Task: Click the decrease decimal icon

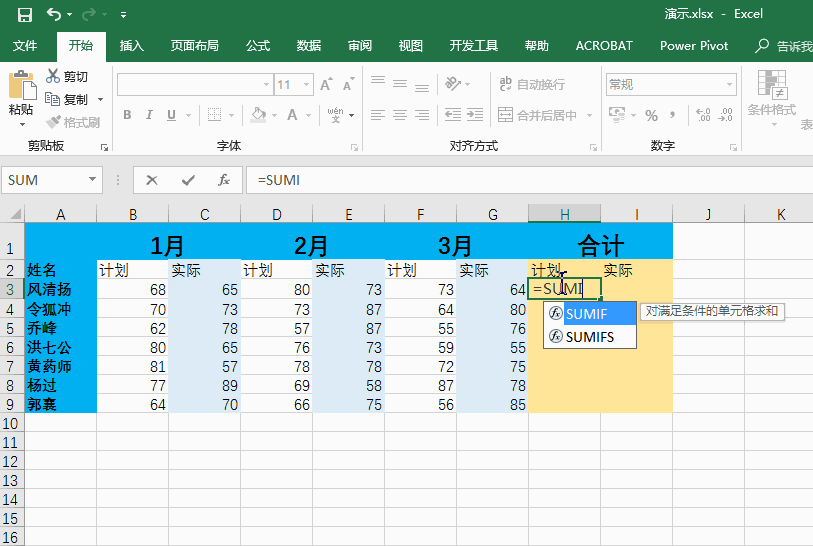Action: point(725,115)
